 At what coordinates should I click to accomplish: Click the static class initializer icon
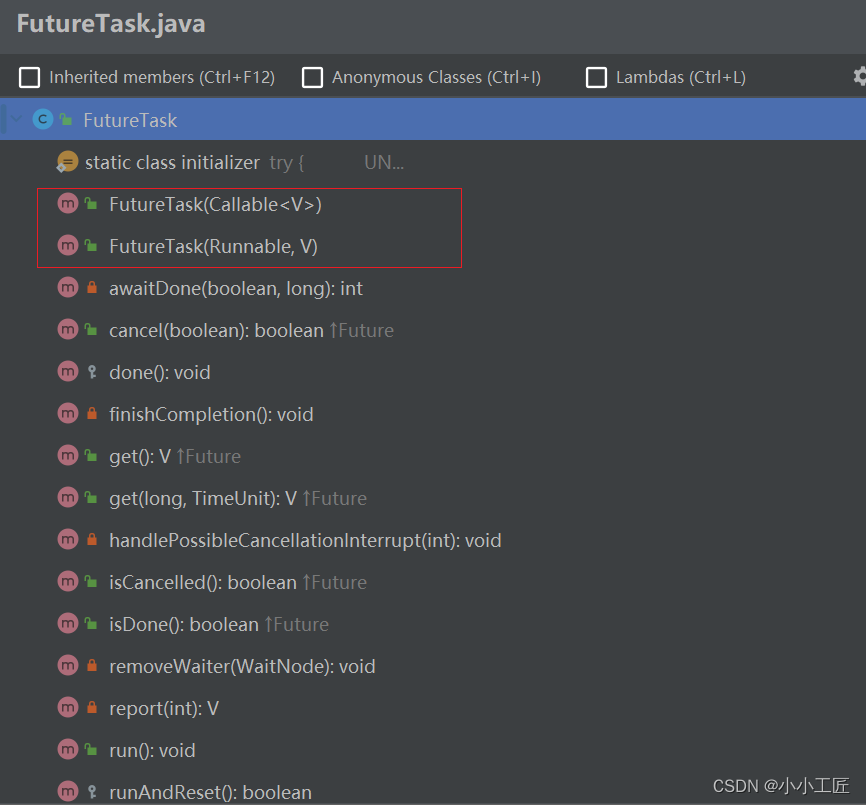pyautogui.click(x=65, y=161)
